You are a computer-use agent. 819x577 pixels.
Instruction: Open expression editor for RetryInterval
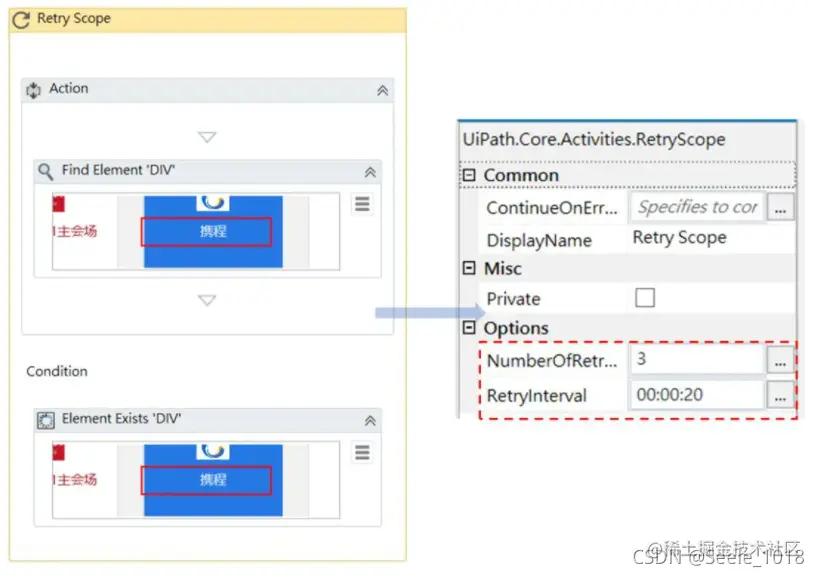tap(780, 395)
